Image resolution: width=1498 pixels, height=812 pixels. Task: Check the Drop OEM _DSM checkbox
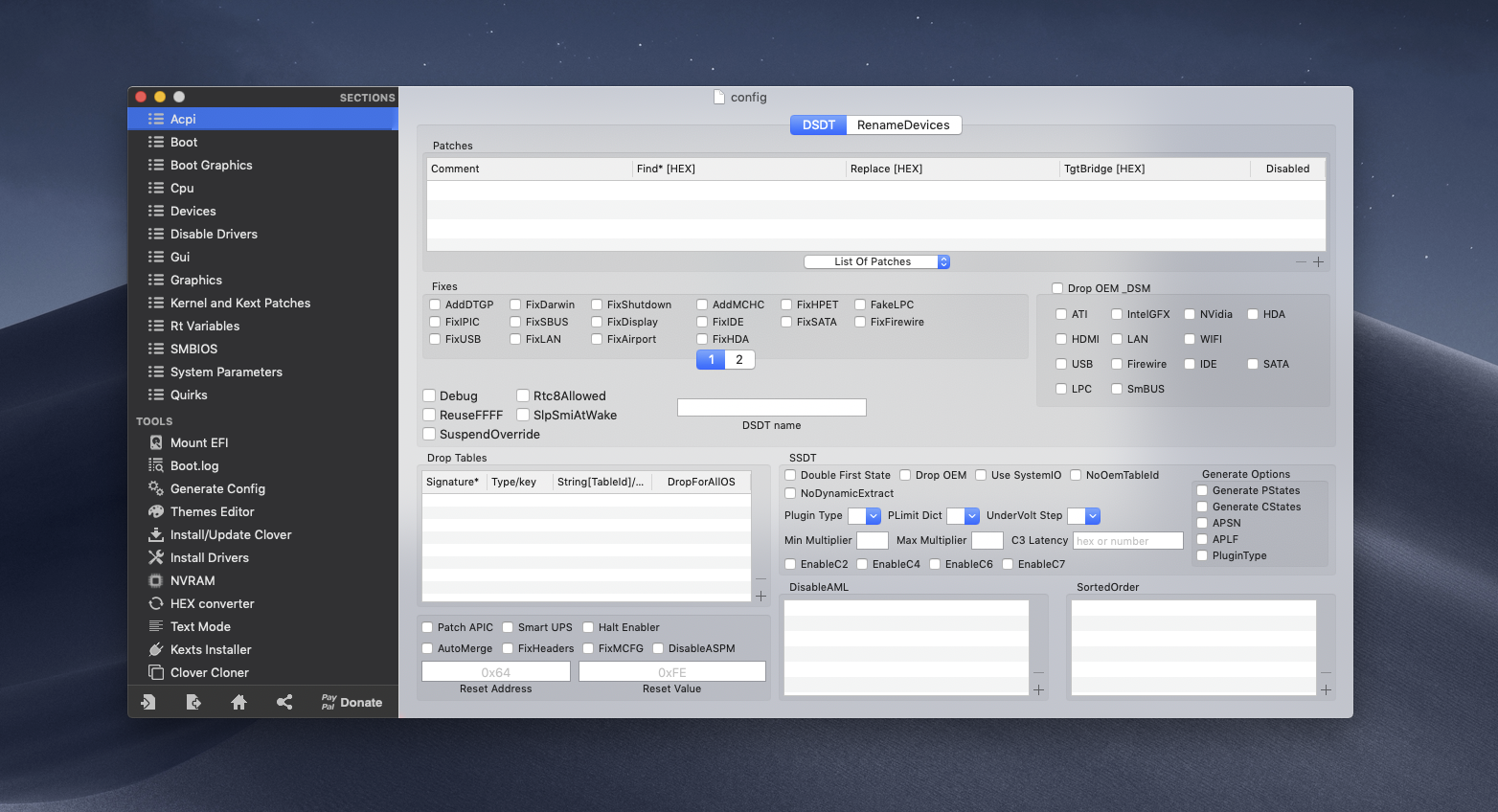1057,288
